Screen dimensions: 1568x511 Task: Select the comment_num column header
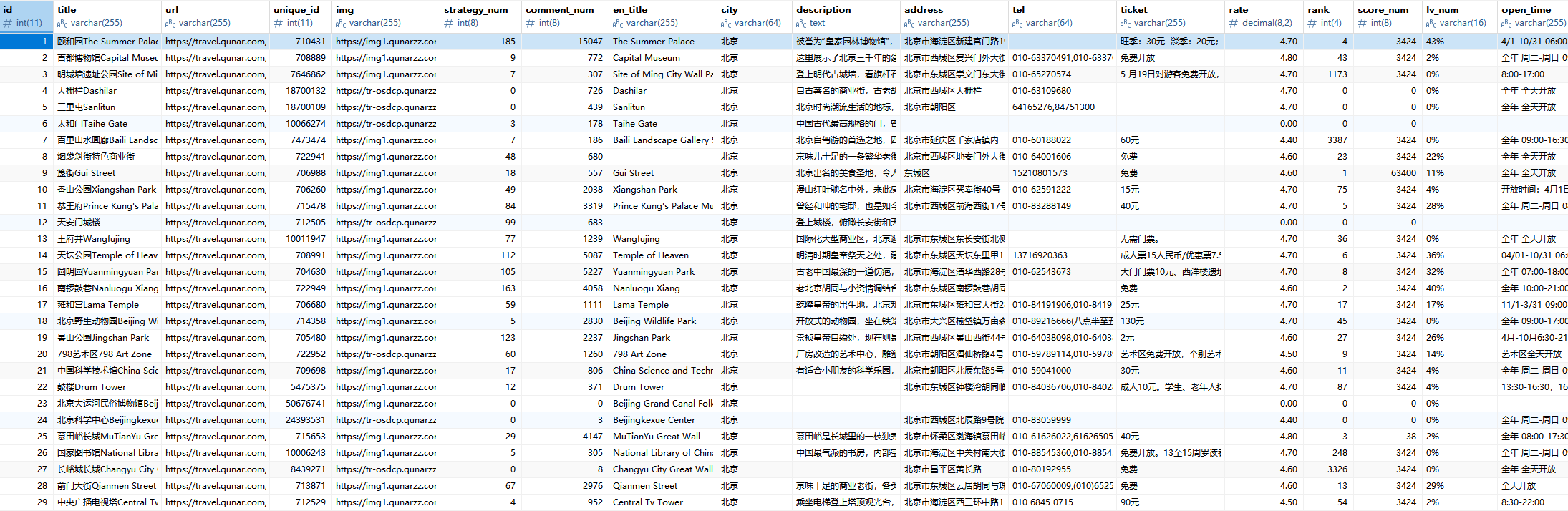(565, 16)
